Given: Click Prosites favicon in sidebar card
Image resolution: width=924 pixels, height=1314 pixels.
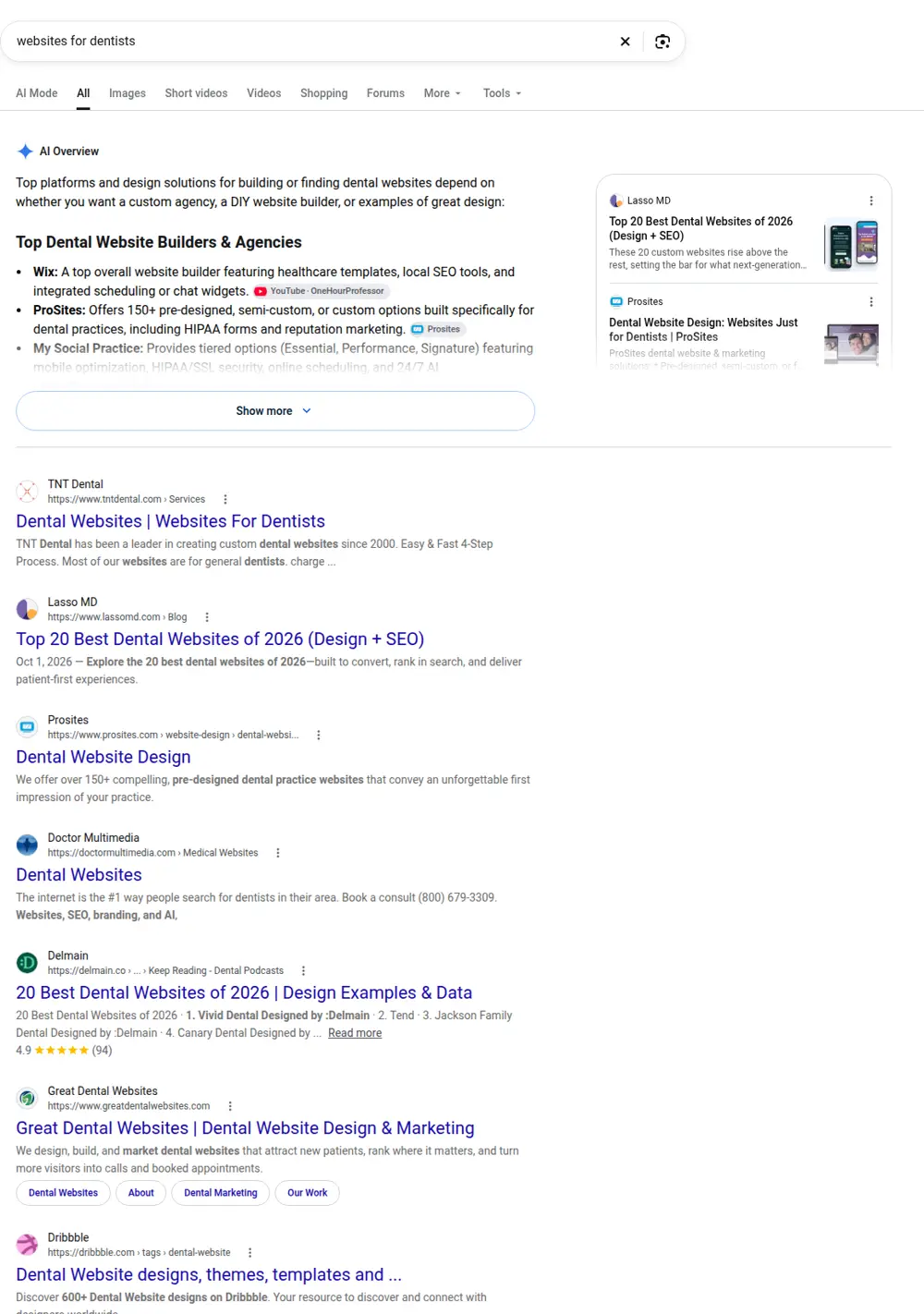Looking at the screenshot, I should (x=616, y=302).
